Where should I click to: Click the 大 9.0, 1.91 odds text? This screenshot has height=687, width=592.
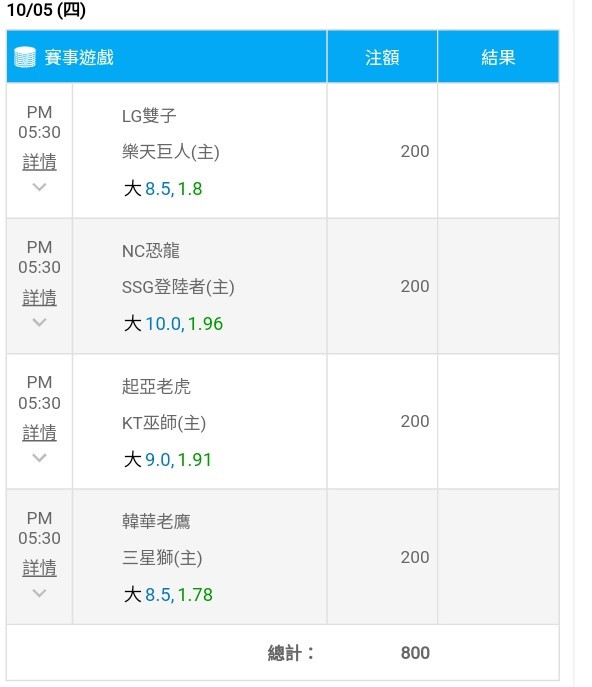(x=168, y=460)
